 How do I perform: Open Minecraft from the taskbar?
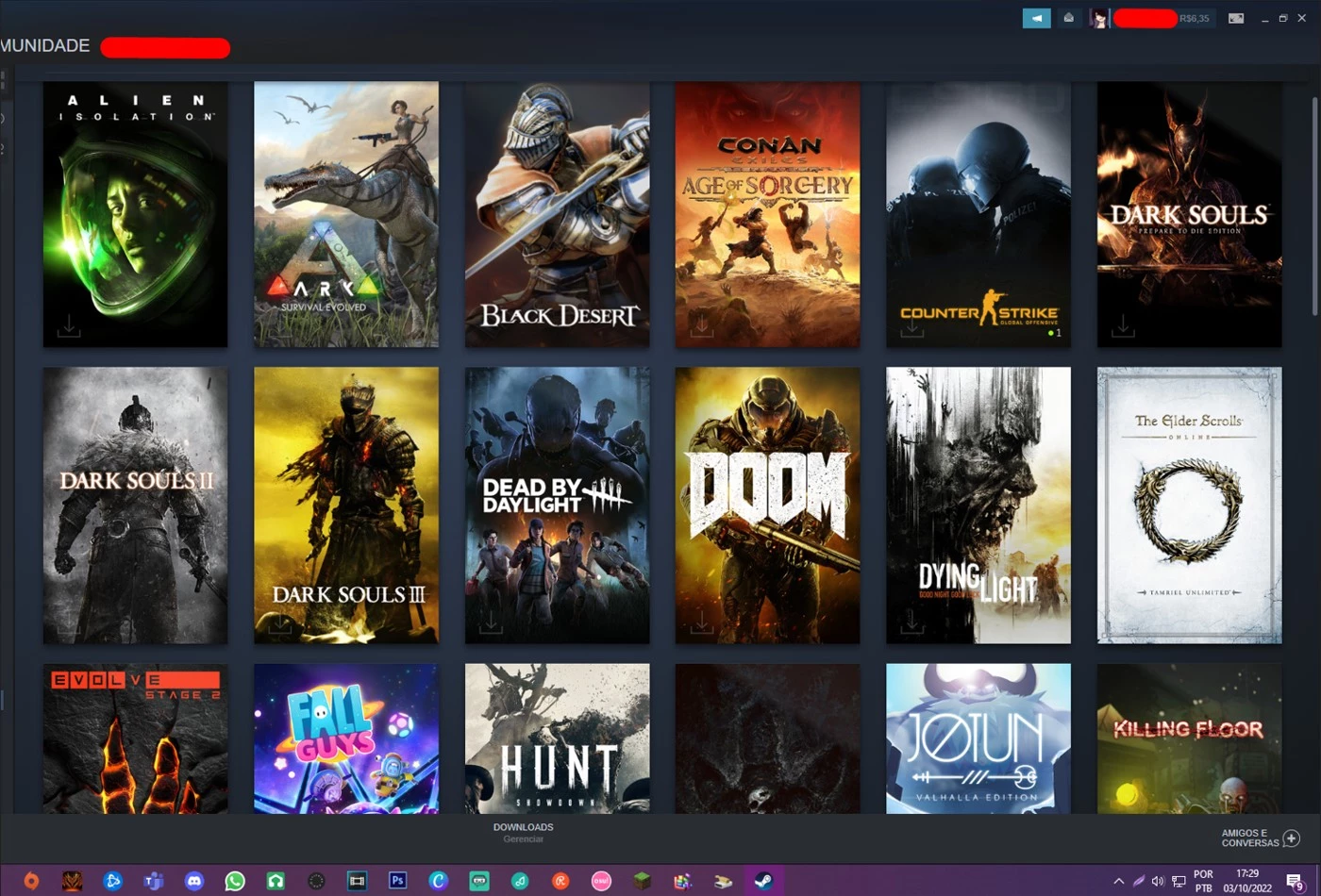pyautogui.click(x=642, y=881)
